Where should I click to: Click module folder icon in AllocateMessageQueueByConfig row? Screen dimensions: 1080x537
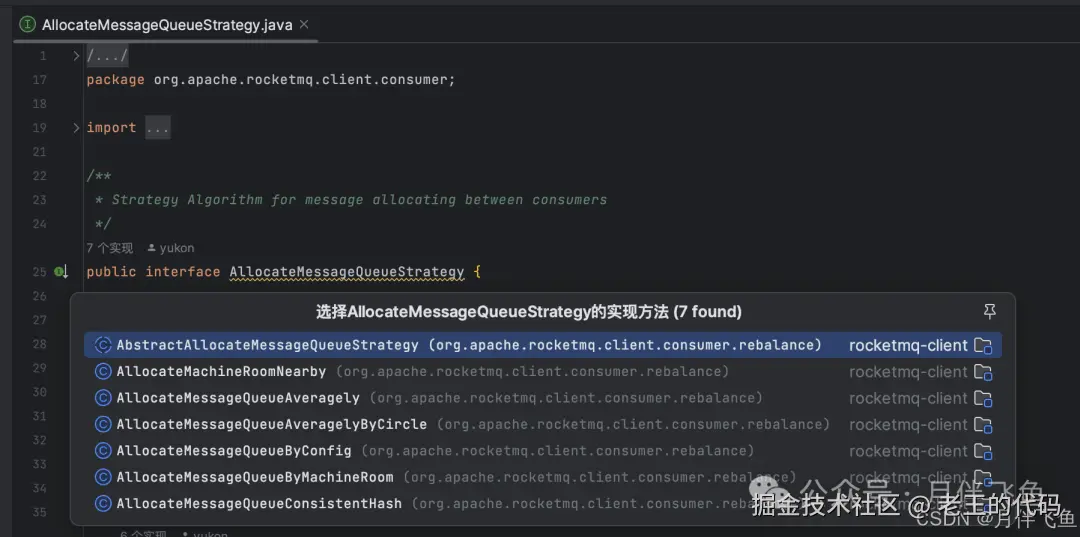click(x=983, y=452)
